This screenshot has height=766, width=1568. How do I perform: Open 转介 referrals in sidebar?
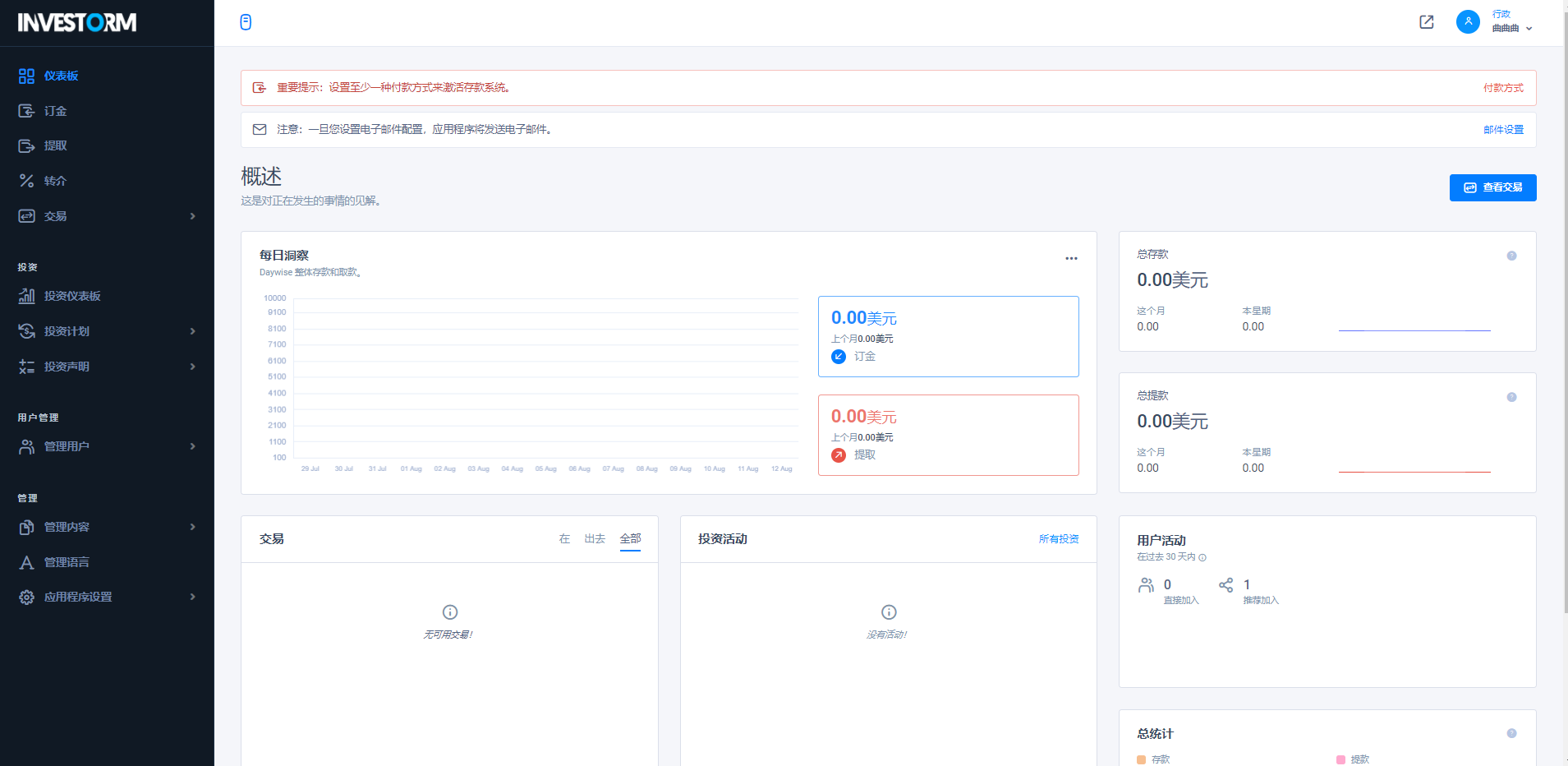coord(55,181)
